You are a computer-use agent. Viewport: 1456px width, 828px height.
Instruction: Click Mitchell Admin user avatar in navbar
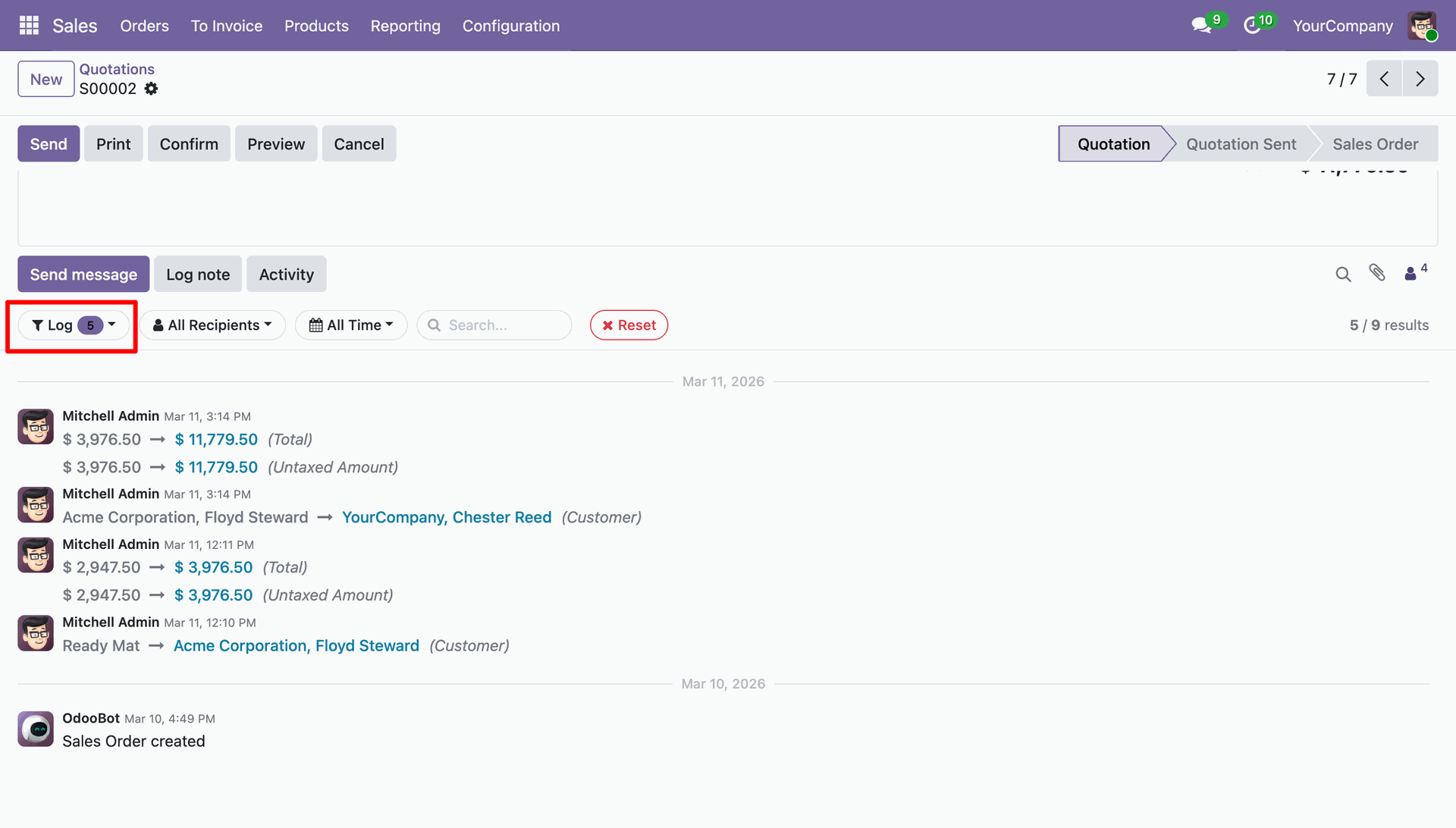[1422, 26]
